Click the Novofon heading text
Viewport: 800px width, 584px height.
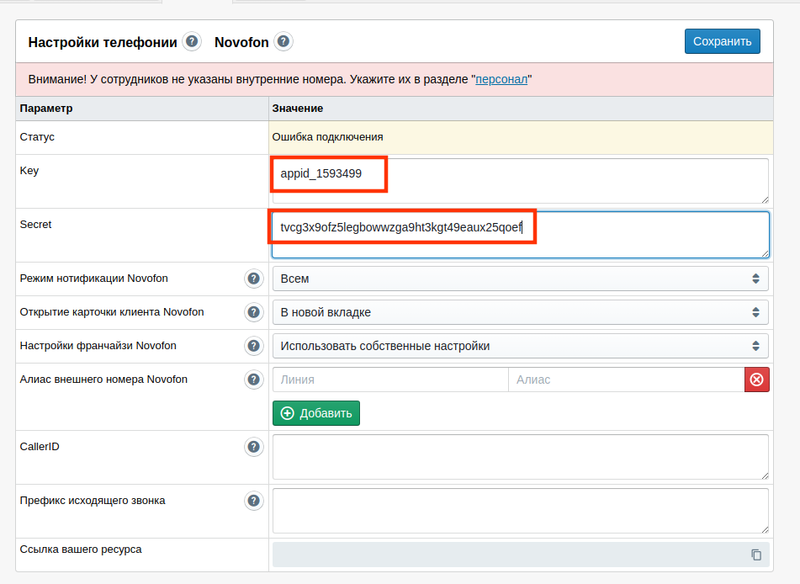pyautogui.click(x=241, y=42)
